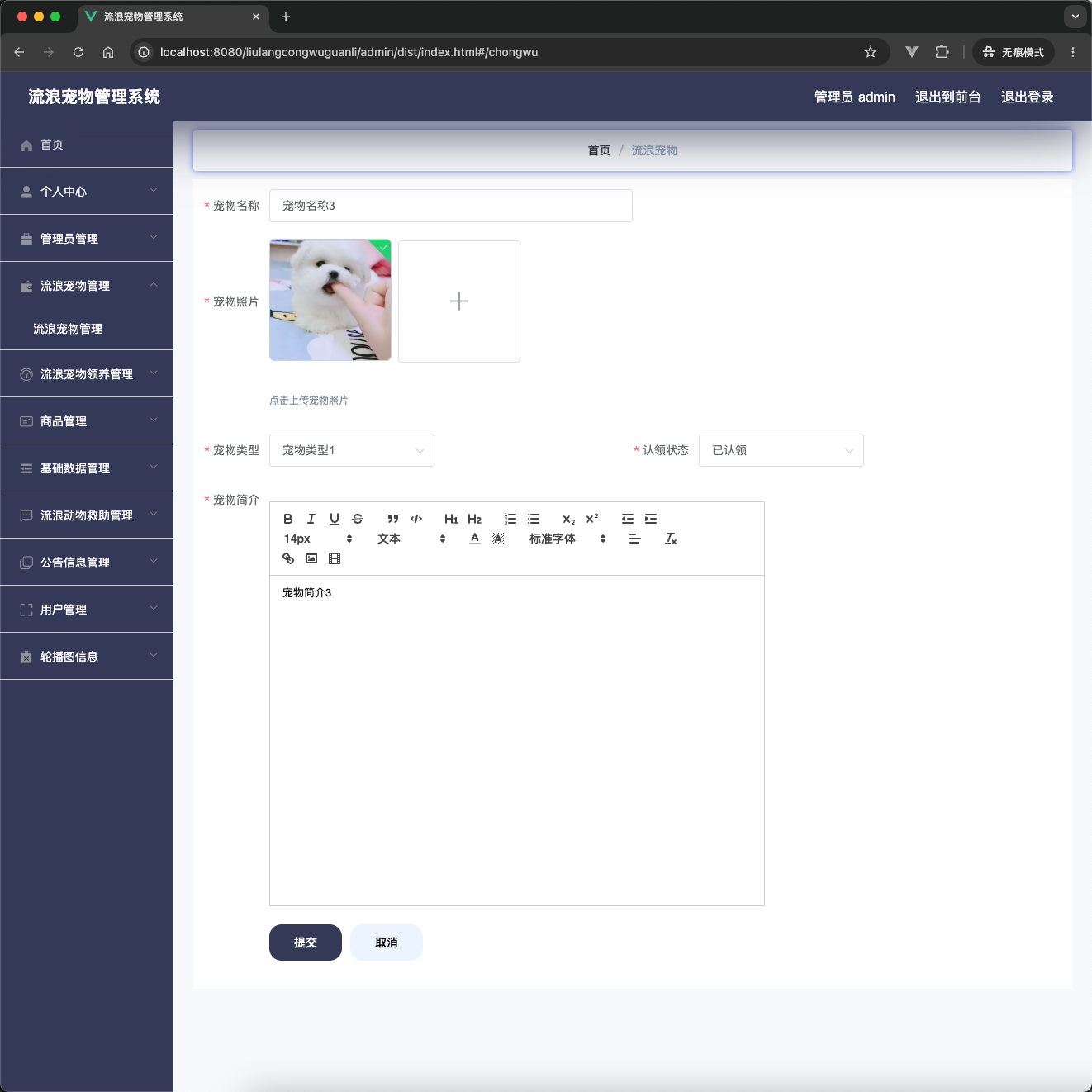Reload the page in browser

(x=78, y=52)
